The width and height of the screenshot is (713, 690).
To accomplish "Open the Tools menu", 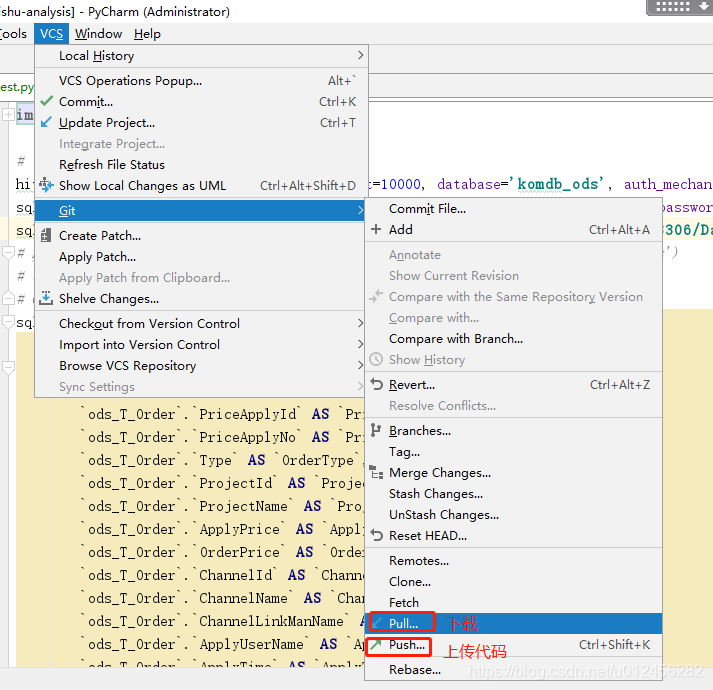I will (13, 34).
